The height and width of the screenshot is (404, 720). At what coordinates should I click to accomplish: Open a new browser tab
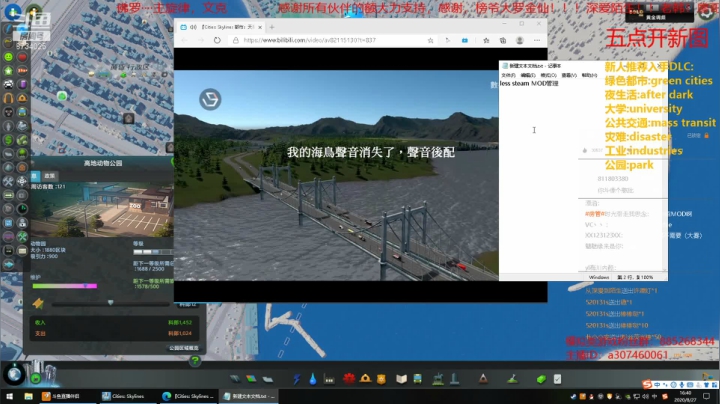272,27
